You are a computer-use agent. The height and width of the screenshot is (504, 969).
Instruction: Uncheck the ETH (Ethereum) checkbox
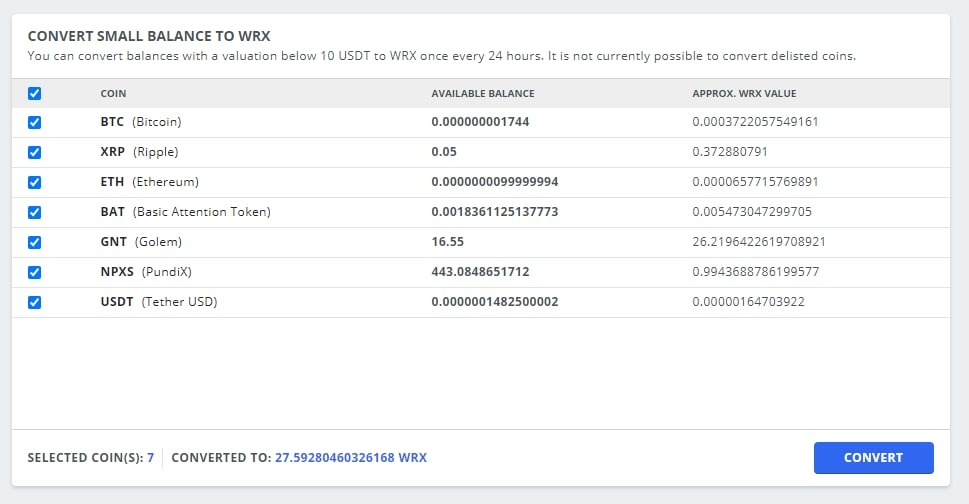[35, 182]
